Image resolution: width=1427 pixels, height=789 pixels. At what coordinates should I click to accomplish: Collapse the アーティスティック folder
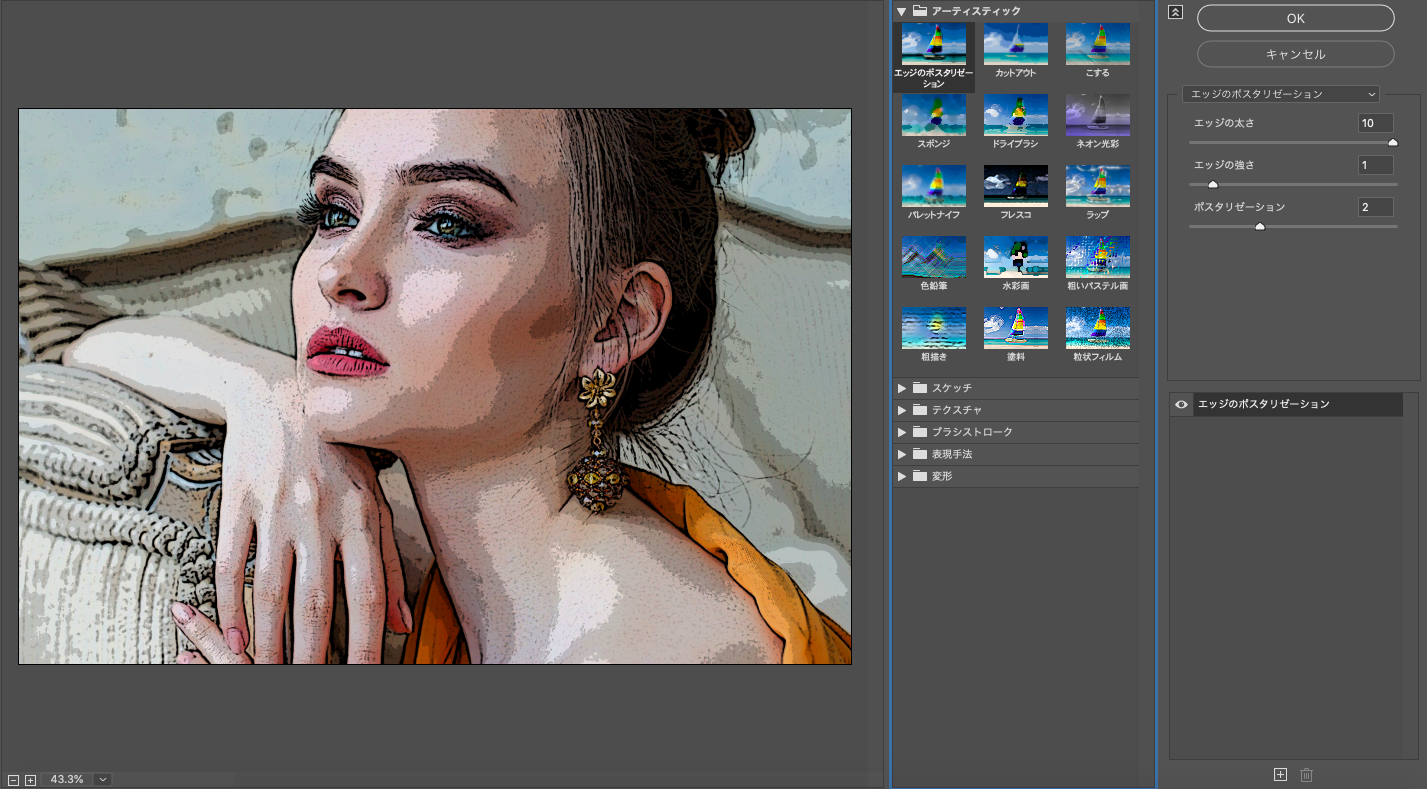[902, 11]
